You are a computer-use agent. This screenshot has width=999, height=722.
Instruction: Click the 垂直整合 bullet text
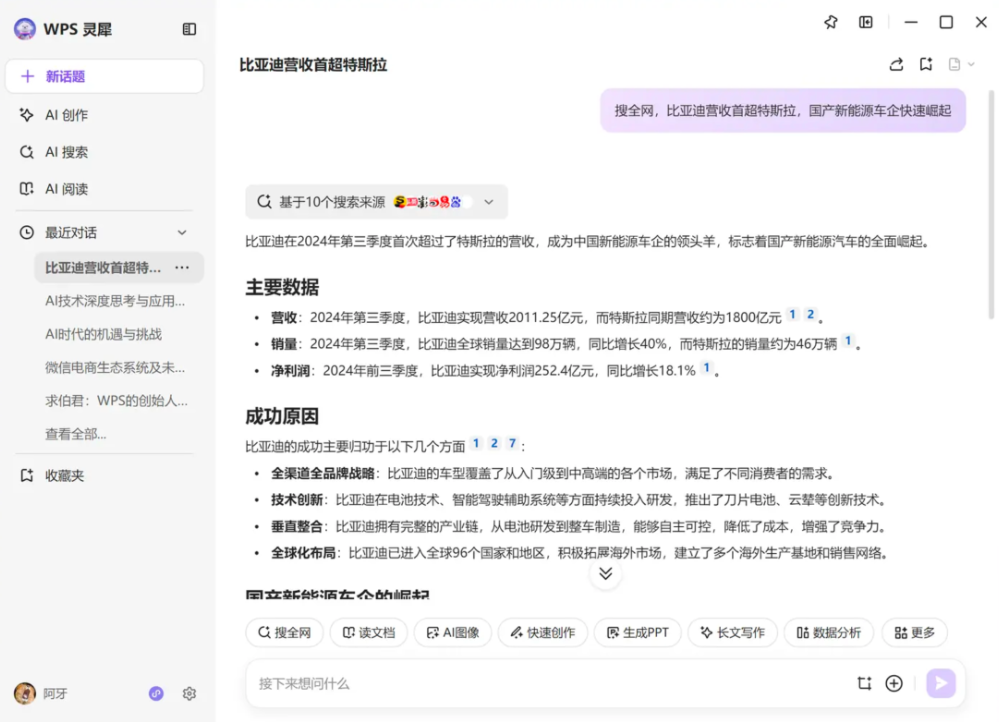579,526
